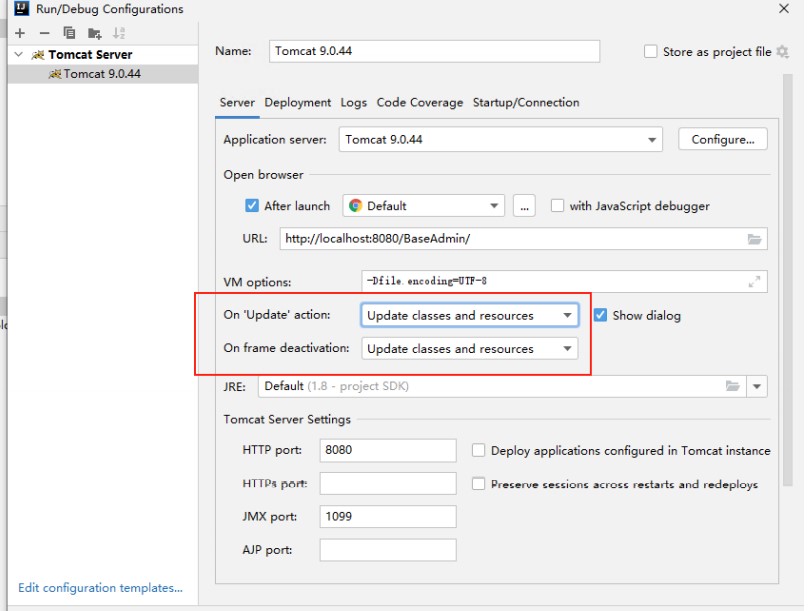Screen dimensions: 812x611
Task: Enable Preserve sessions across restarts and redeploys
Action: click(x=478, y=484)
